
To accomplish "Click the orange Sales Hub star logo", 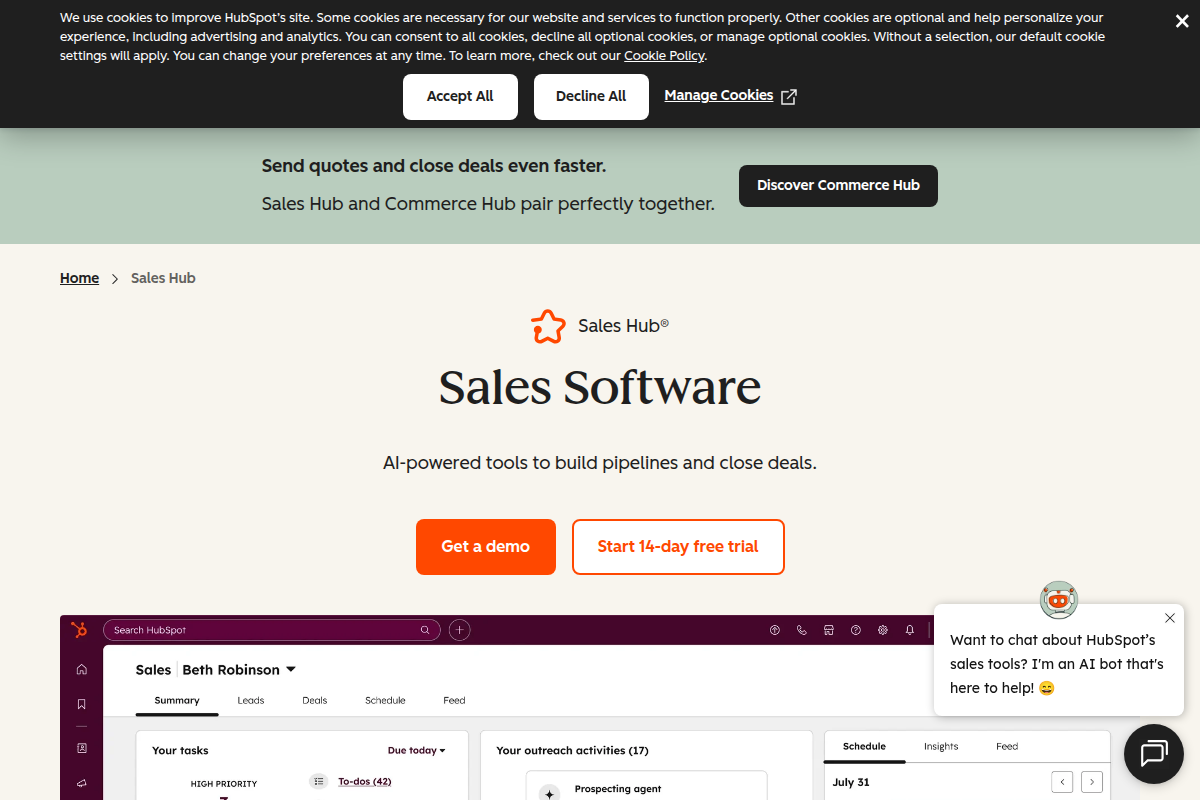I will pos(548,326).
